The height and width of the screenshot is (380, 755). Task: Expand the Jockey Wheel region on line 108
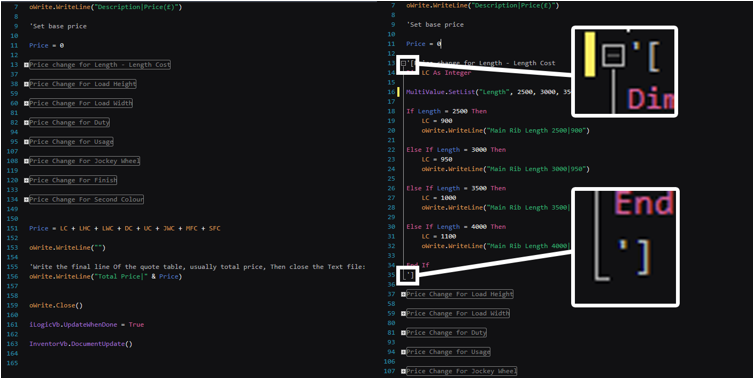coord(26,161)
